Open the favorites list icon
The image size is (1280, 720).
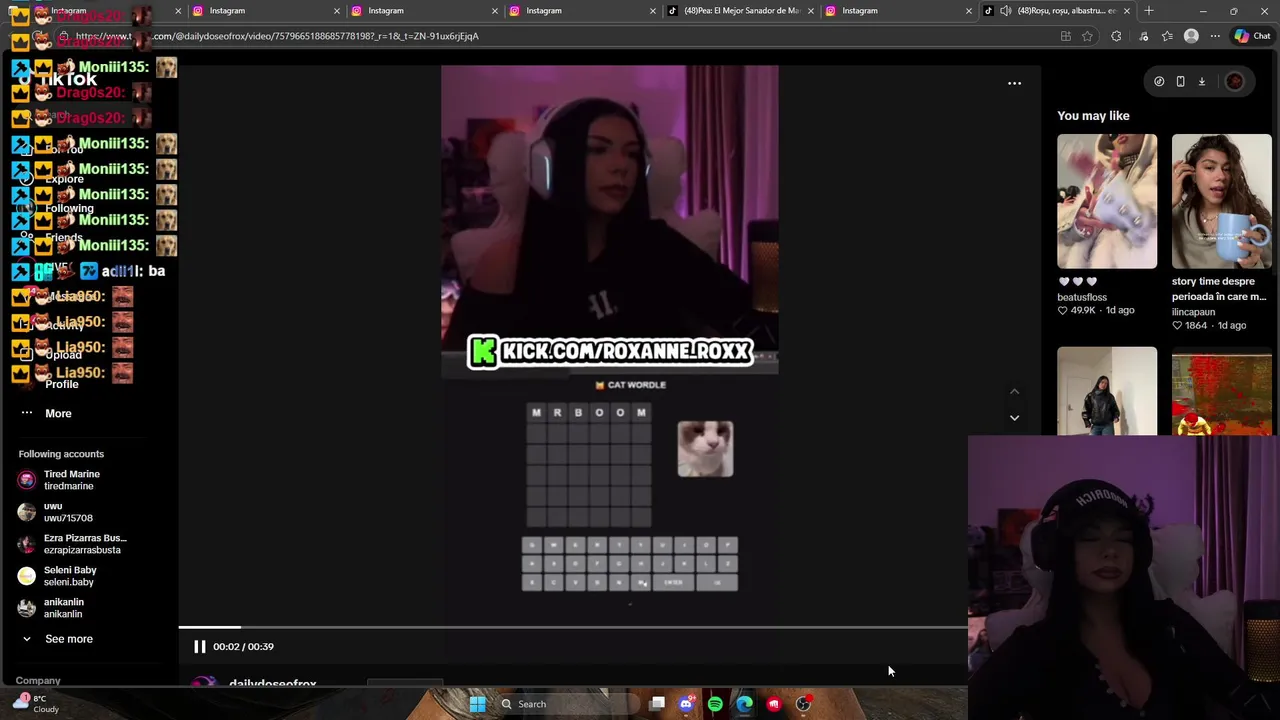point(1167,36)
